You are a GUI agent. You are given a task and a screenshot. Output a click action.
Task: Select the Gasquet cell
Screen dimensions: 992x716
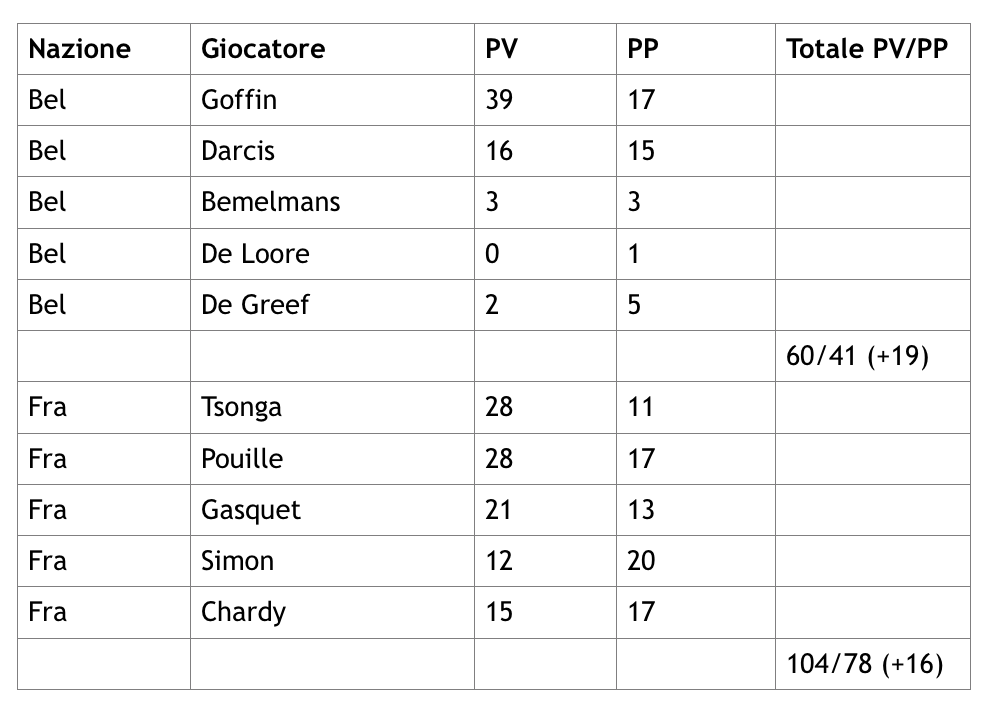(251, 510)
